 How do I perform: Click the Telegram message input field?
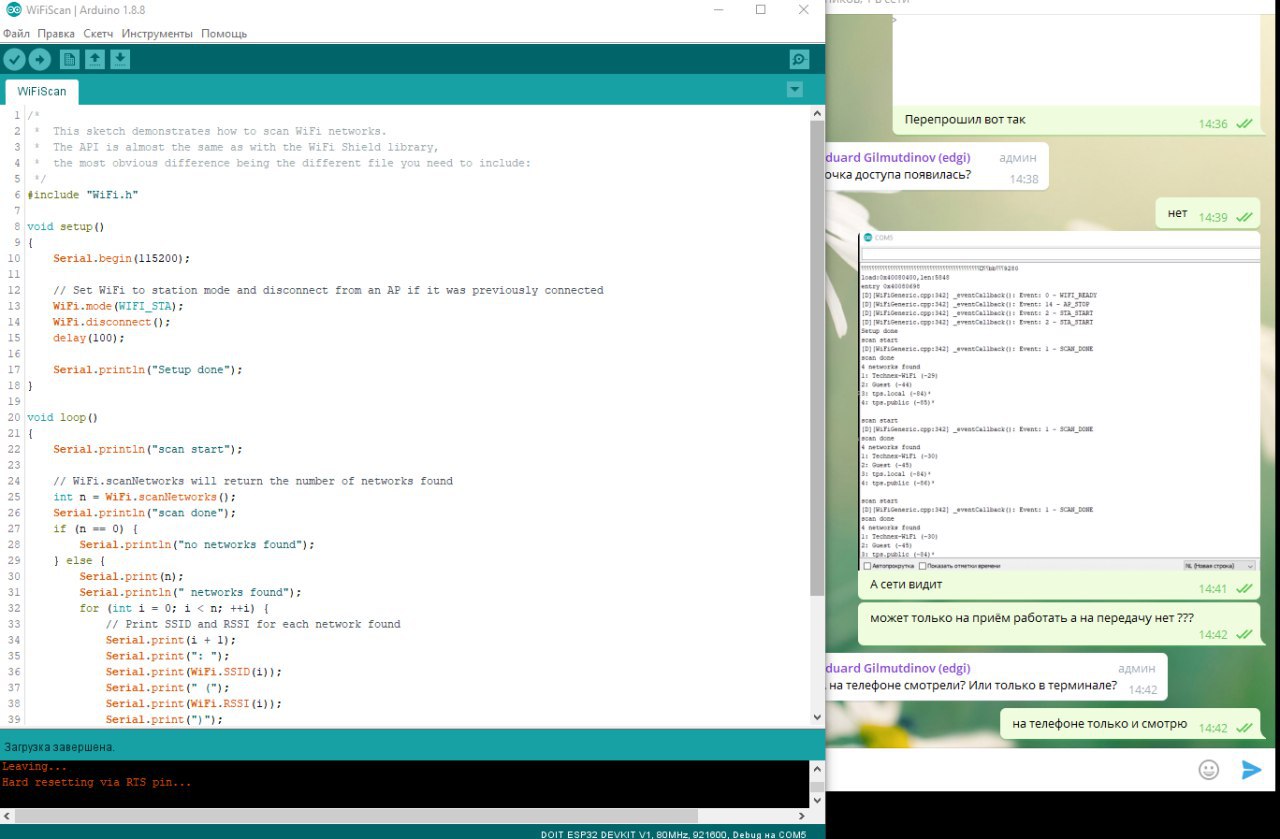click(x=1010, y=769)
